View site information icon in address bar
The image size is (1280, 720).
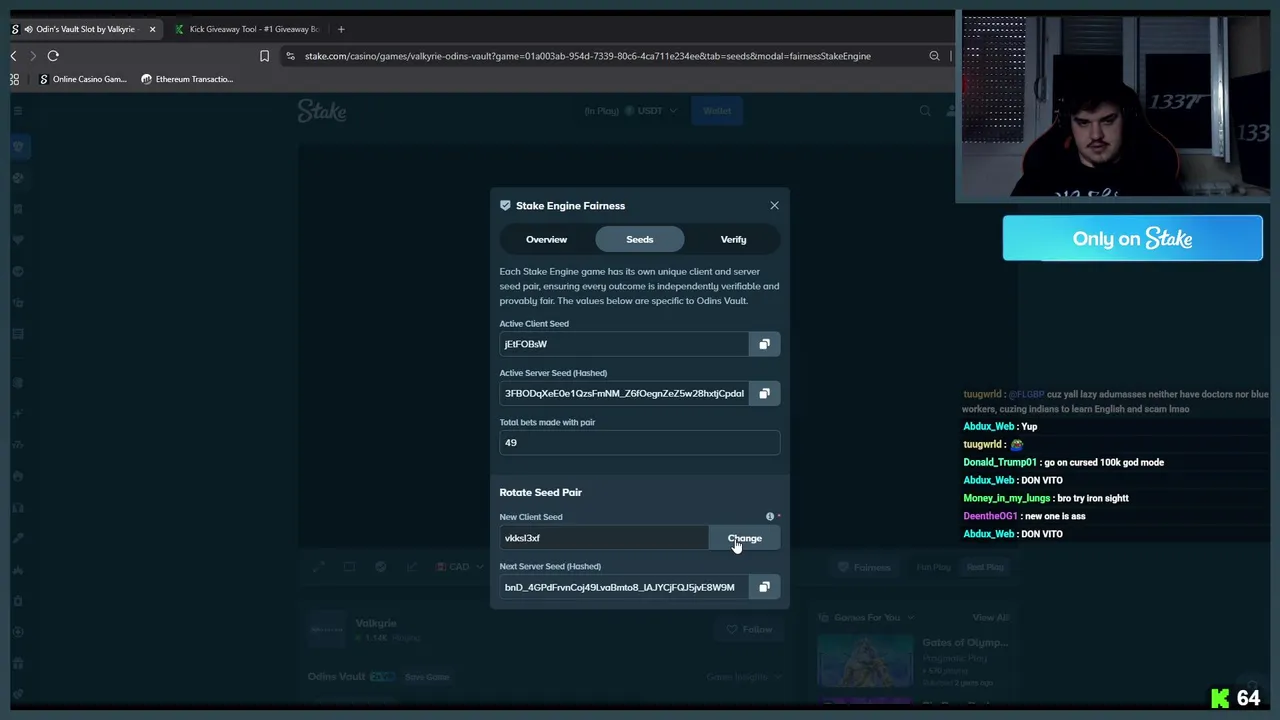290,56
